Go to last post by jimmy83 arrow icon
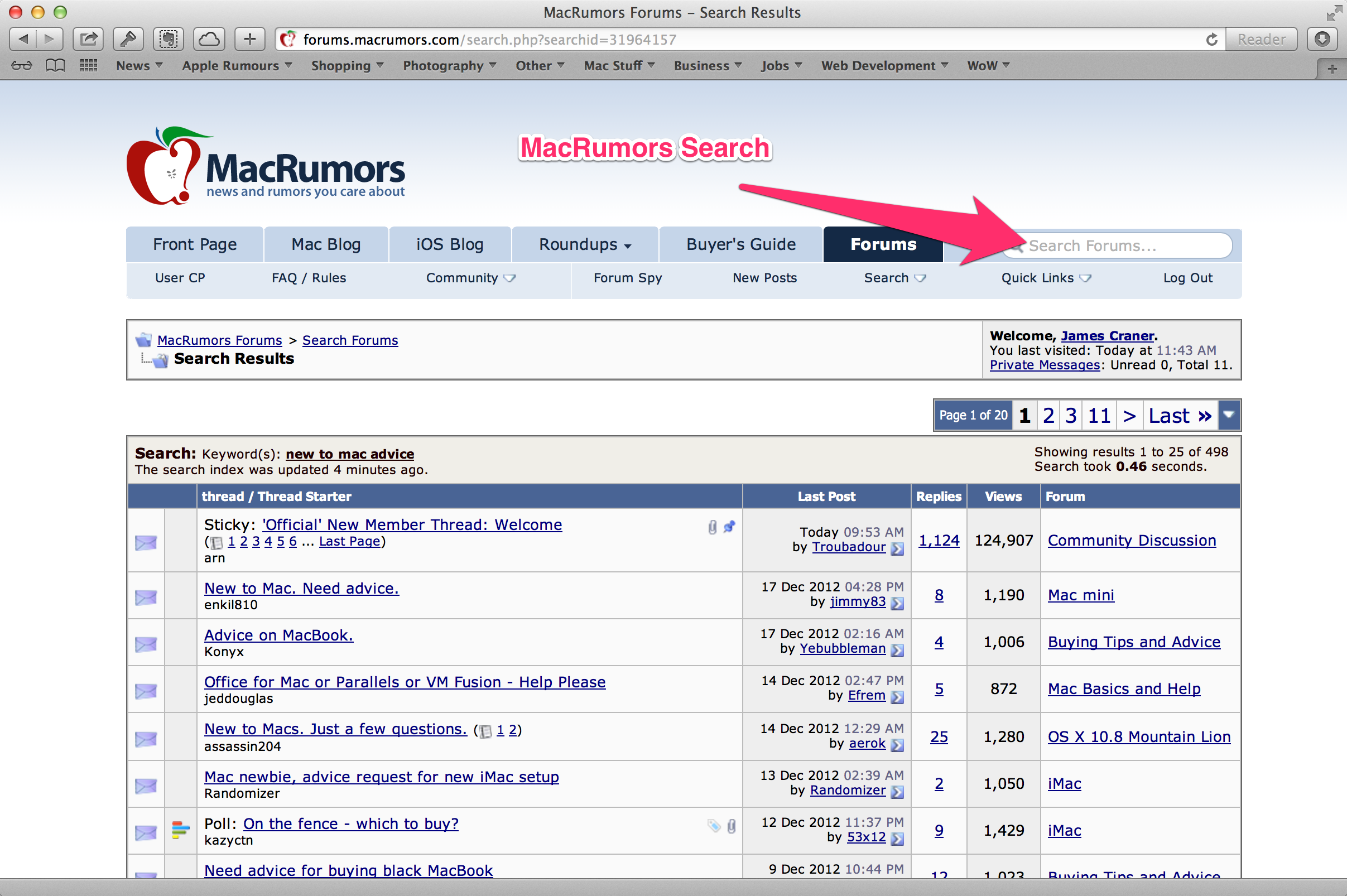Viewport: 1347px width, 896px height. (897, 603)
